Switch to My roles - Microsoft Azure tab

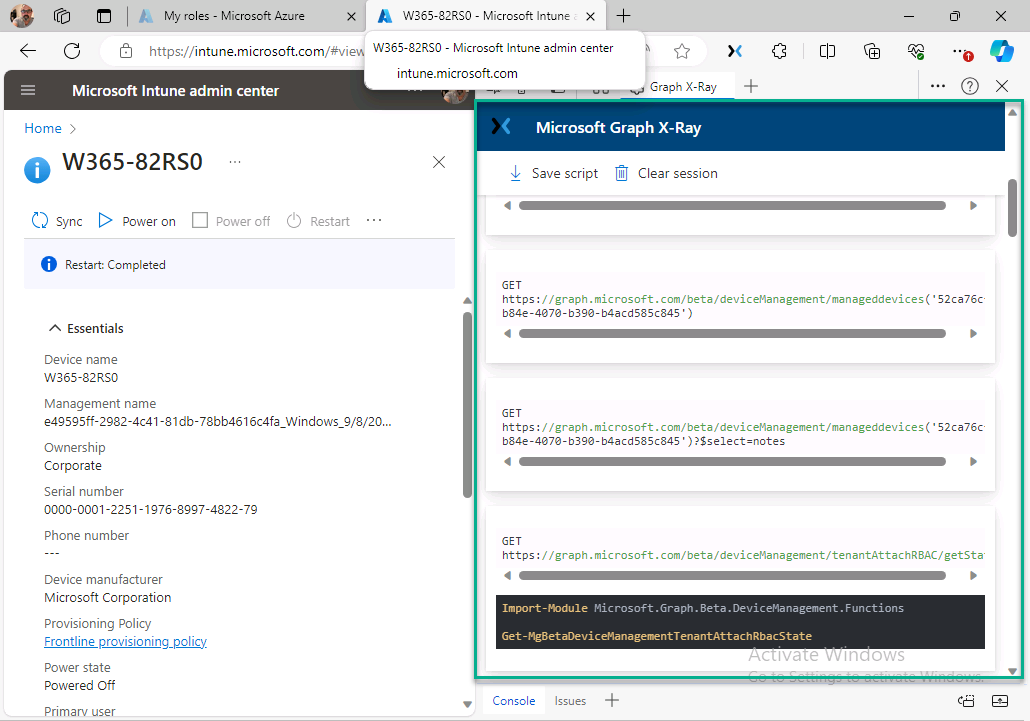coord(234,16)
